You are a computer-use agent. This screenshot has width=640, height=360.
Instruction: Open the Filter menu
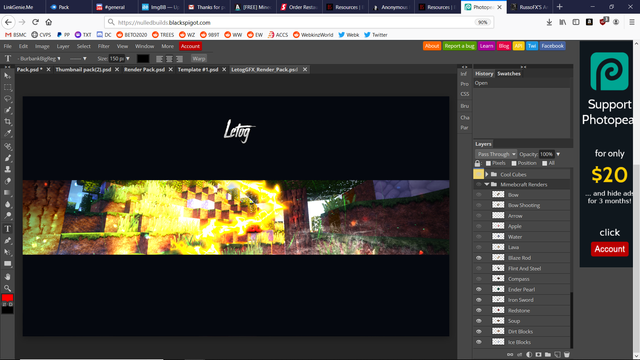pyautogui.click(x=103, y=46)
